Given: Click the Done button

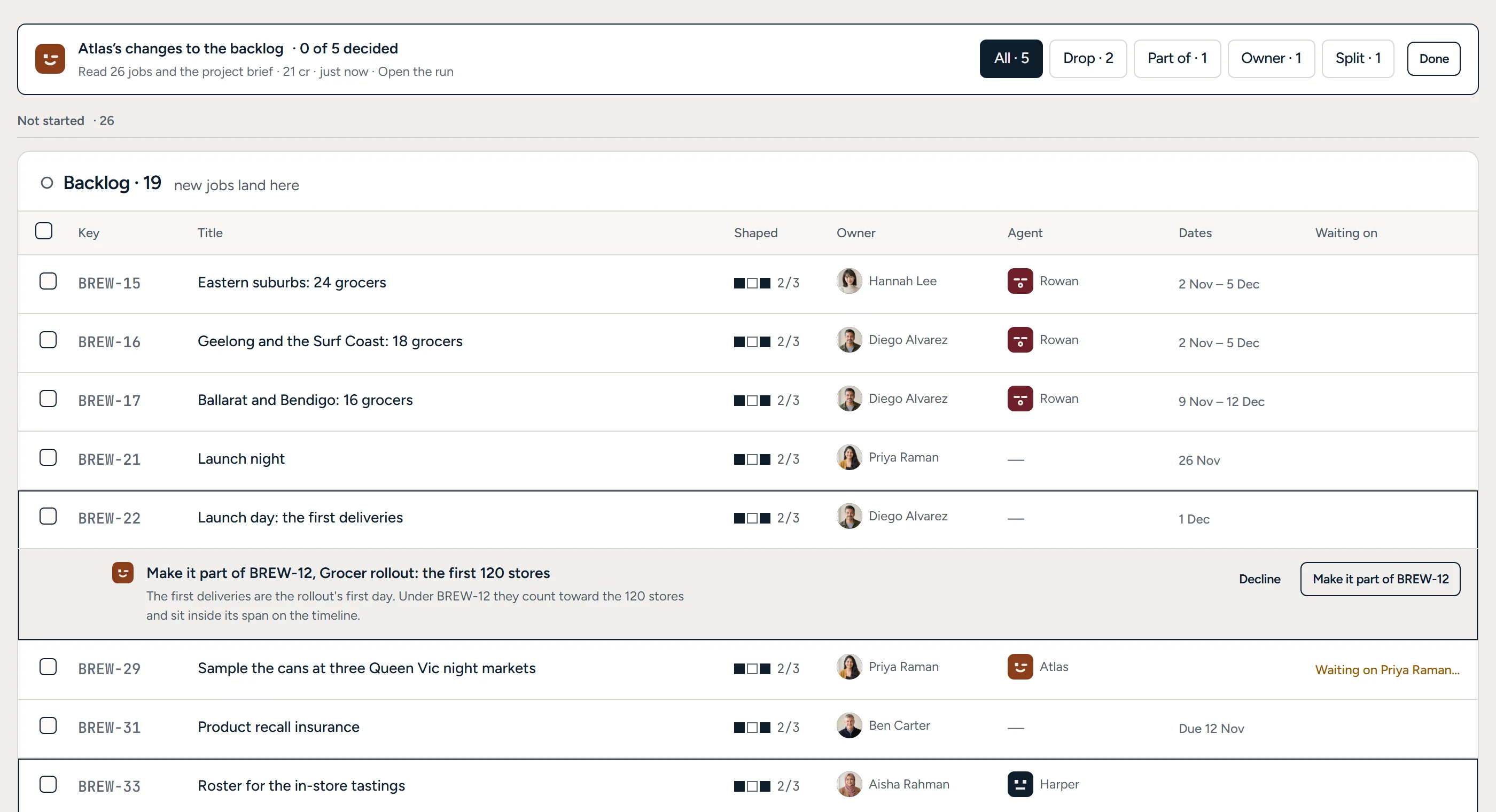Looking at the screenshot, I should pos(1433,59).
